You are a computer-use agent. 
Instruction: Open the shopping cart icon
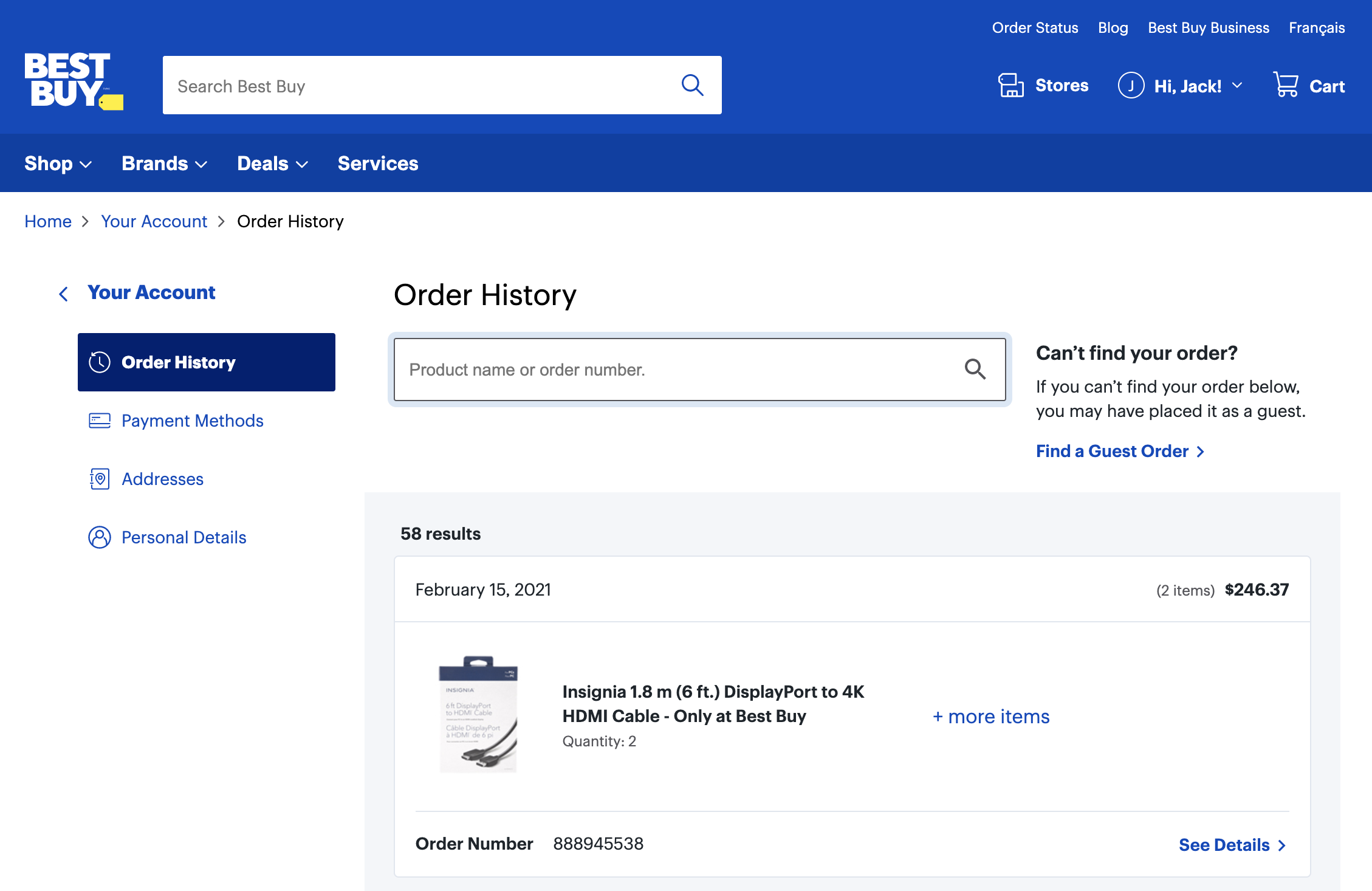(1286, 84)
